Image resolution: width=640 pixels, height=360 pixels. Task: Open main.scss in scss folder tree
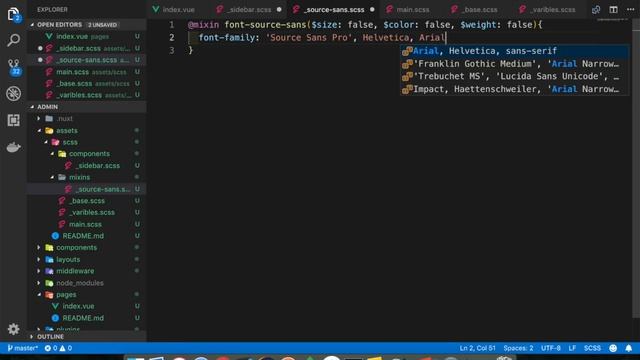click(86, 224)
